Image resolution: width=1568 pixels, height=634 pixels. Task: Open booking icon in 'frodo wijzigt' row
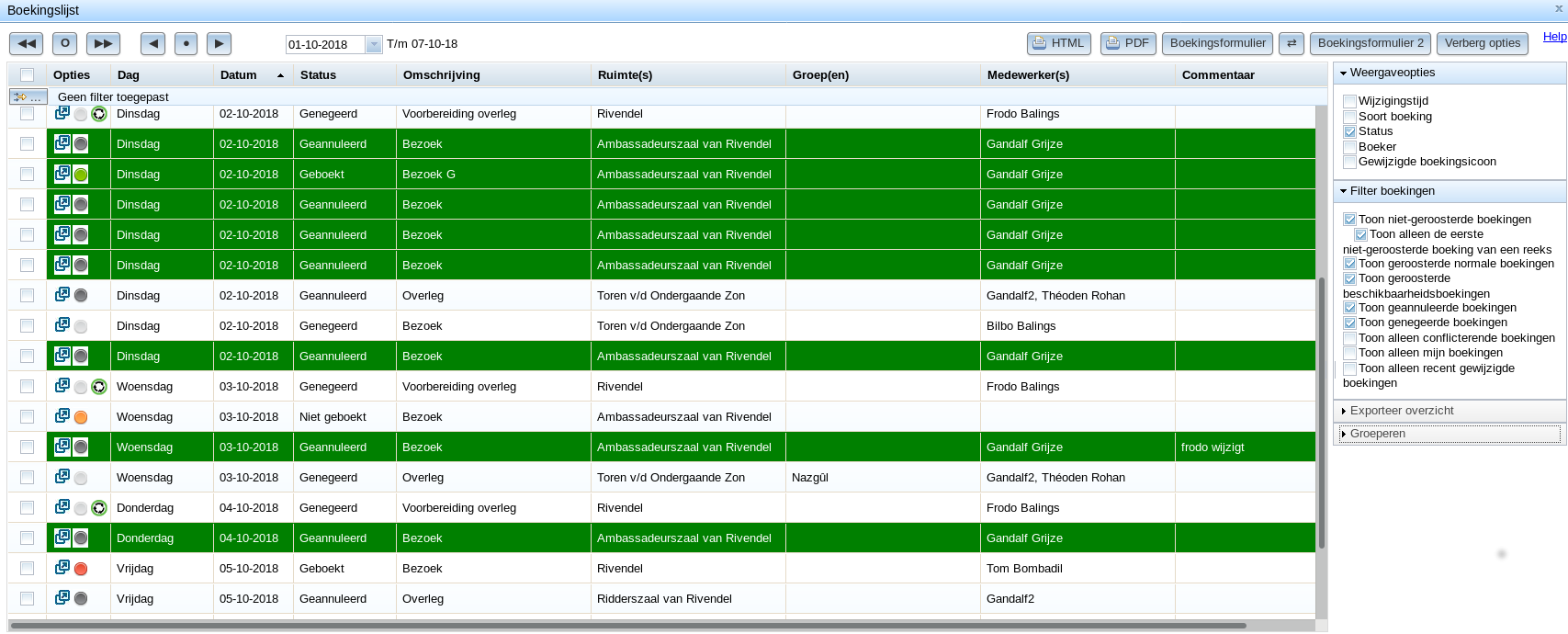coord(62,447)
